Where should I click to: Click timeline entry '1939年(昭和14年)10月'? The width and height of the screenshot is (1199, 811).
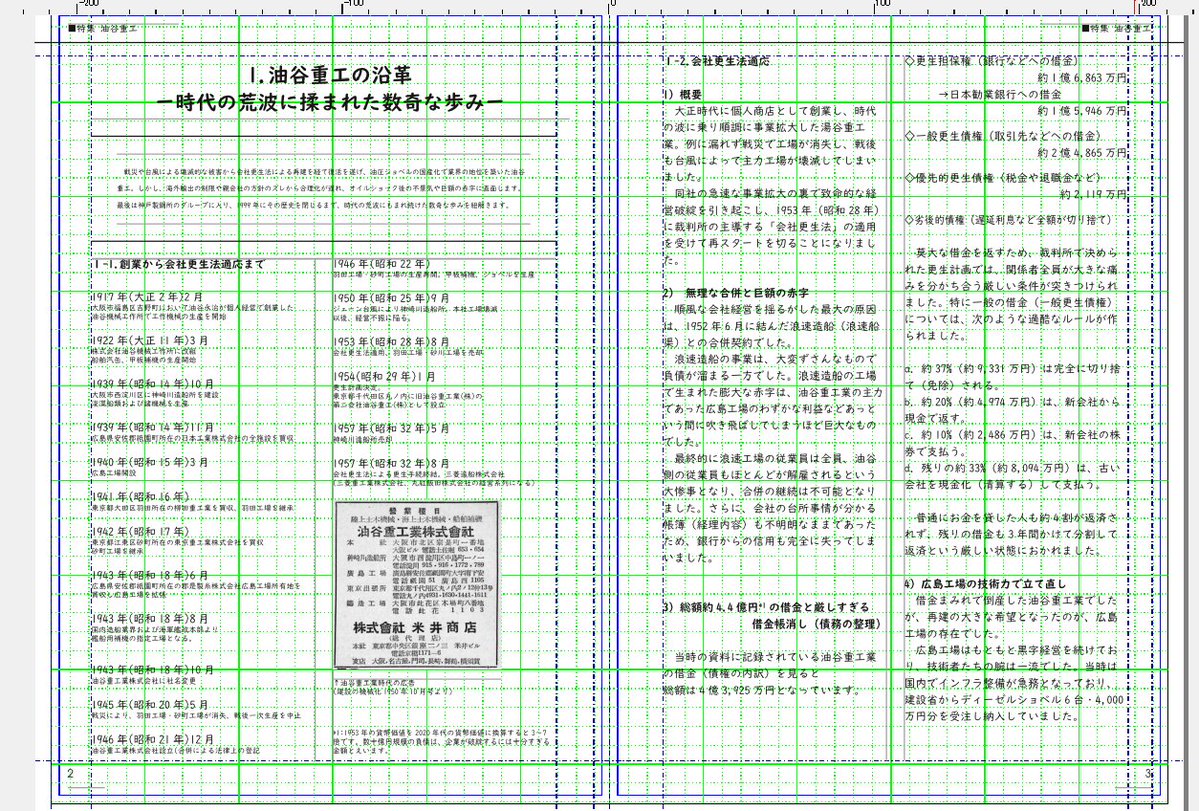(152, 384)
